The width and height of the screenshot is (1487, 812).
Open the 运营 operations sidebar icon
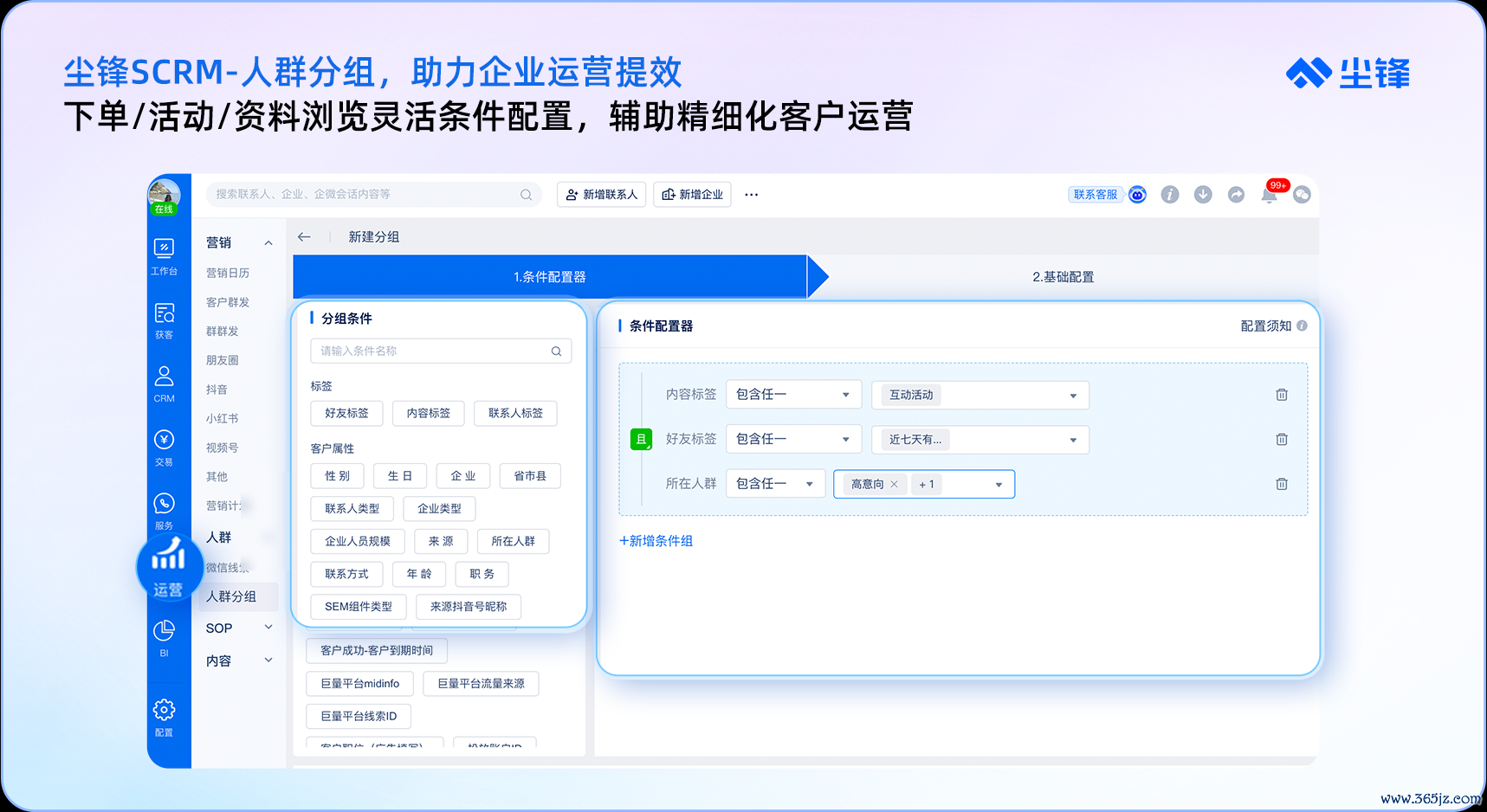click(x=168, y=567)
